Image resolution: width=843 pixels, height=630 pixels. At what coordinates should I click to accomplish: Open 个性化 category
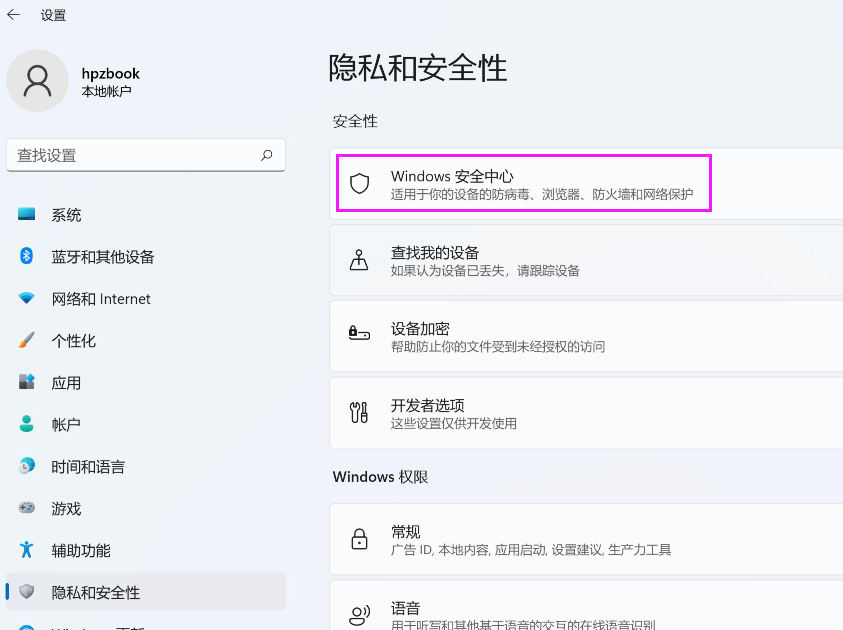146,341
